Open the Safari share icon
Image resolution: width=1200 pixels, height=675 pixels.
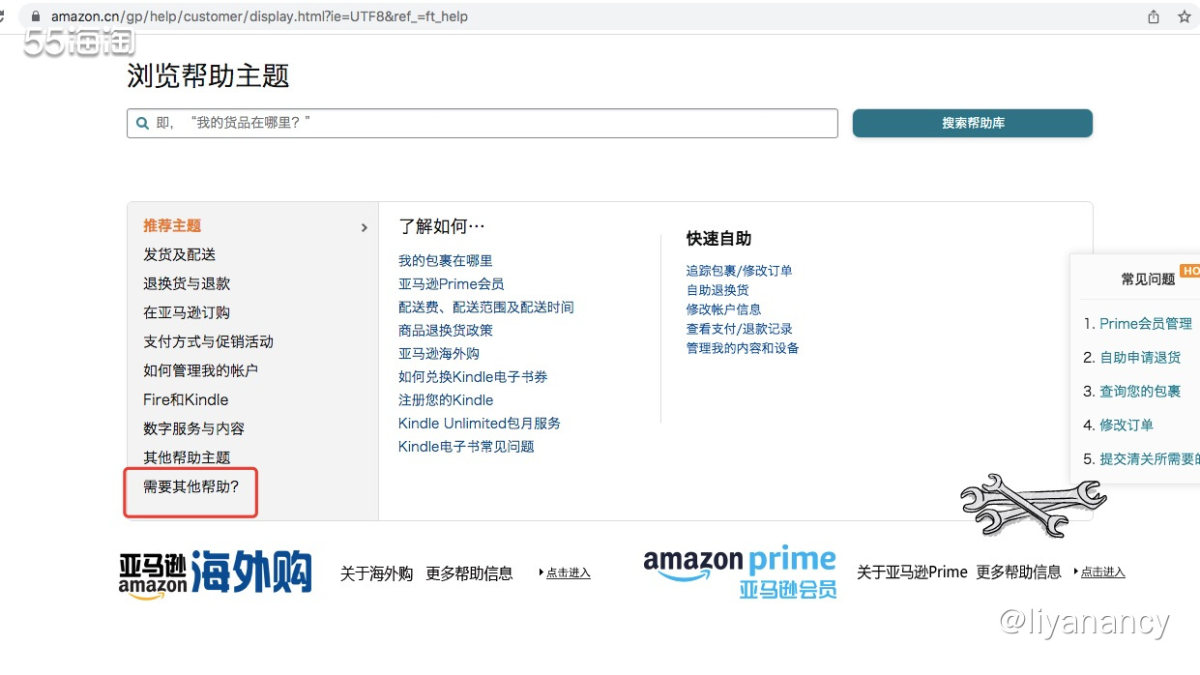click(x=1152, y=16)
